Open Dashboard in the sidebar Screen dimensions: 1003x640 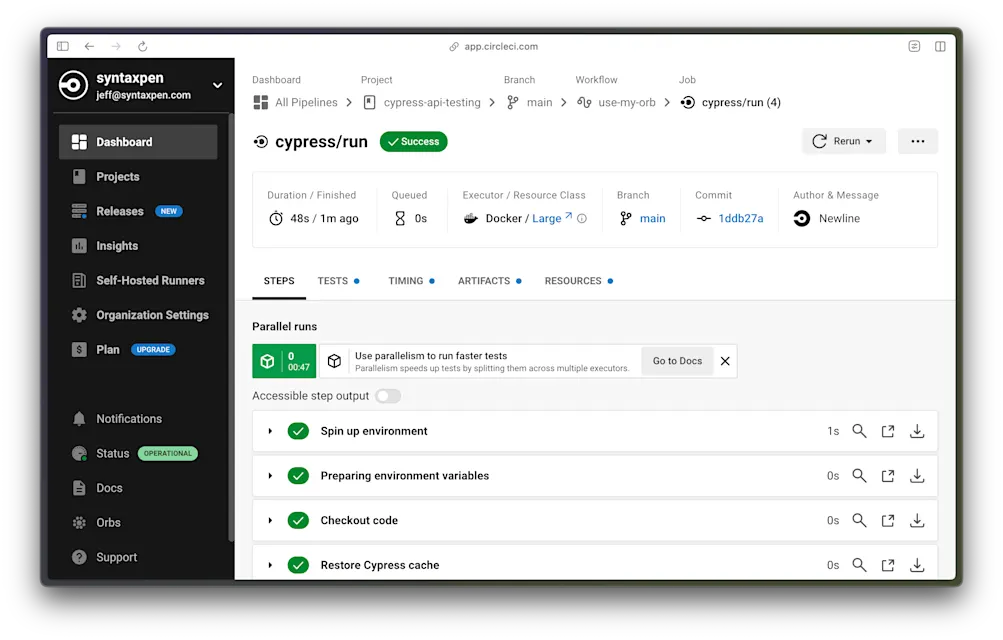[138, 142]
